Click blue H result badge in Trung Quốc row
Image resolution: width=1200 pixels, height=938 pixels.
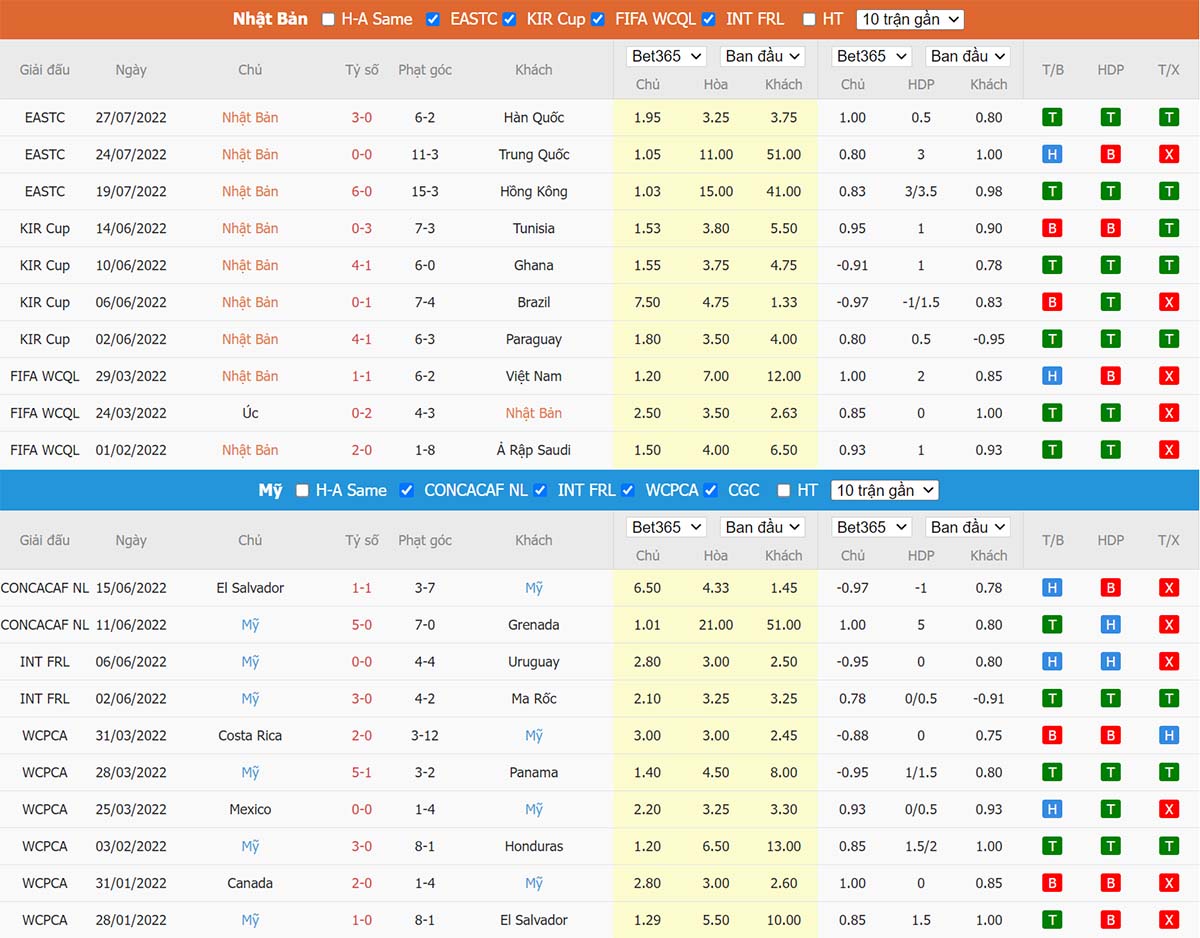pyautogui.click(x=1052, y=154)
